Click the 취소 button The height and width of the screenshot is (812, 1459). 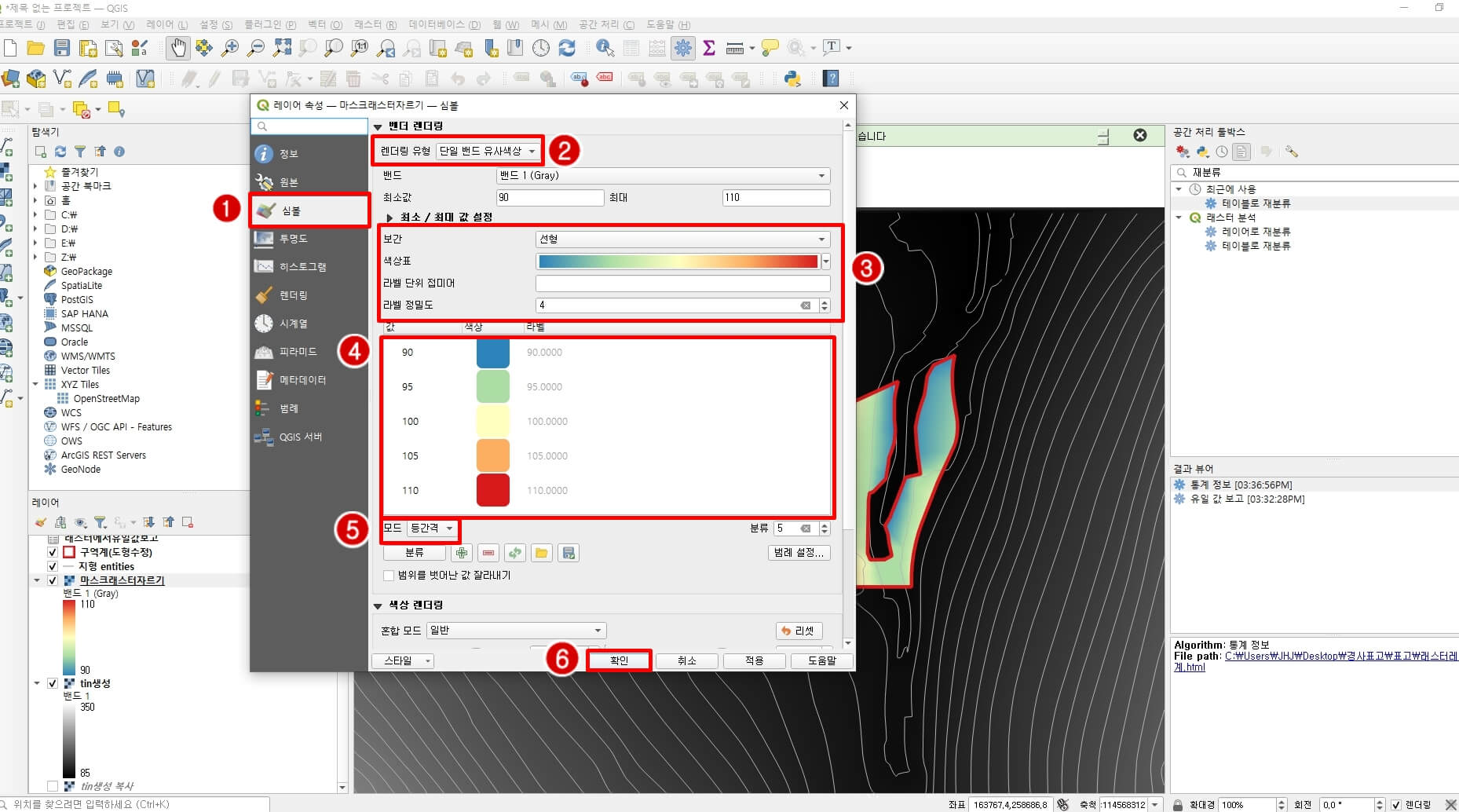(686, 661)
